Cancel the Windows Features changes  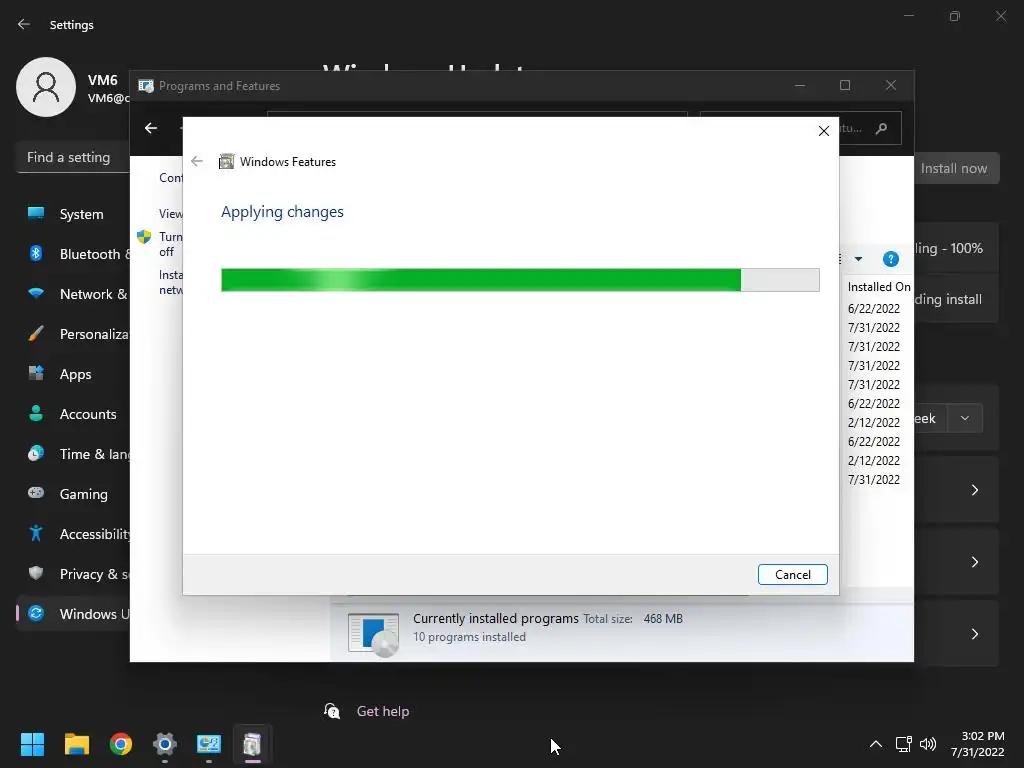pyautogui.click(x=792, y=575)
